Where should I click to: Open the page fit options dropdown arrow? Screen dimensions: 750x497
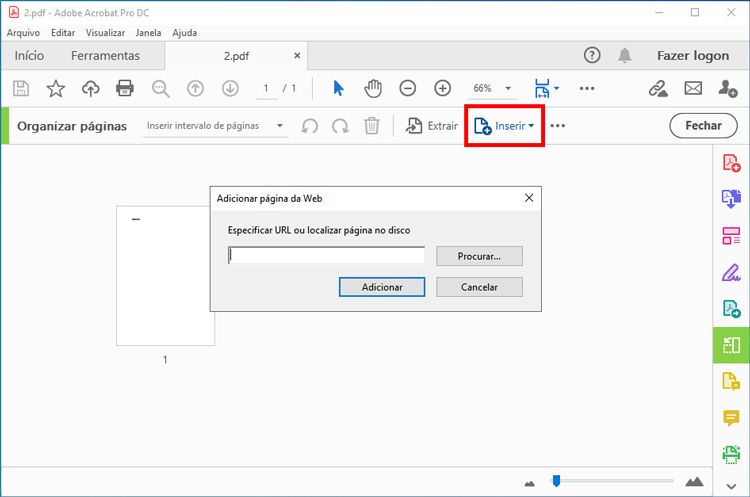556,88
